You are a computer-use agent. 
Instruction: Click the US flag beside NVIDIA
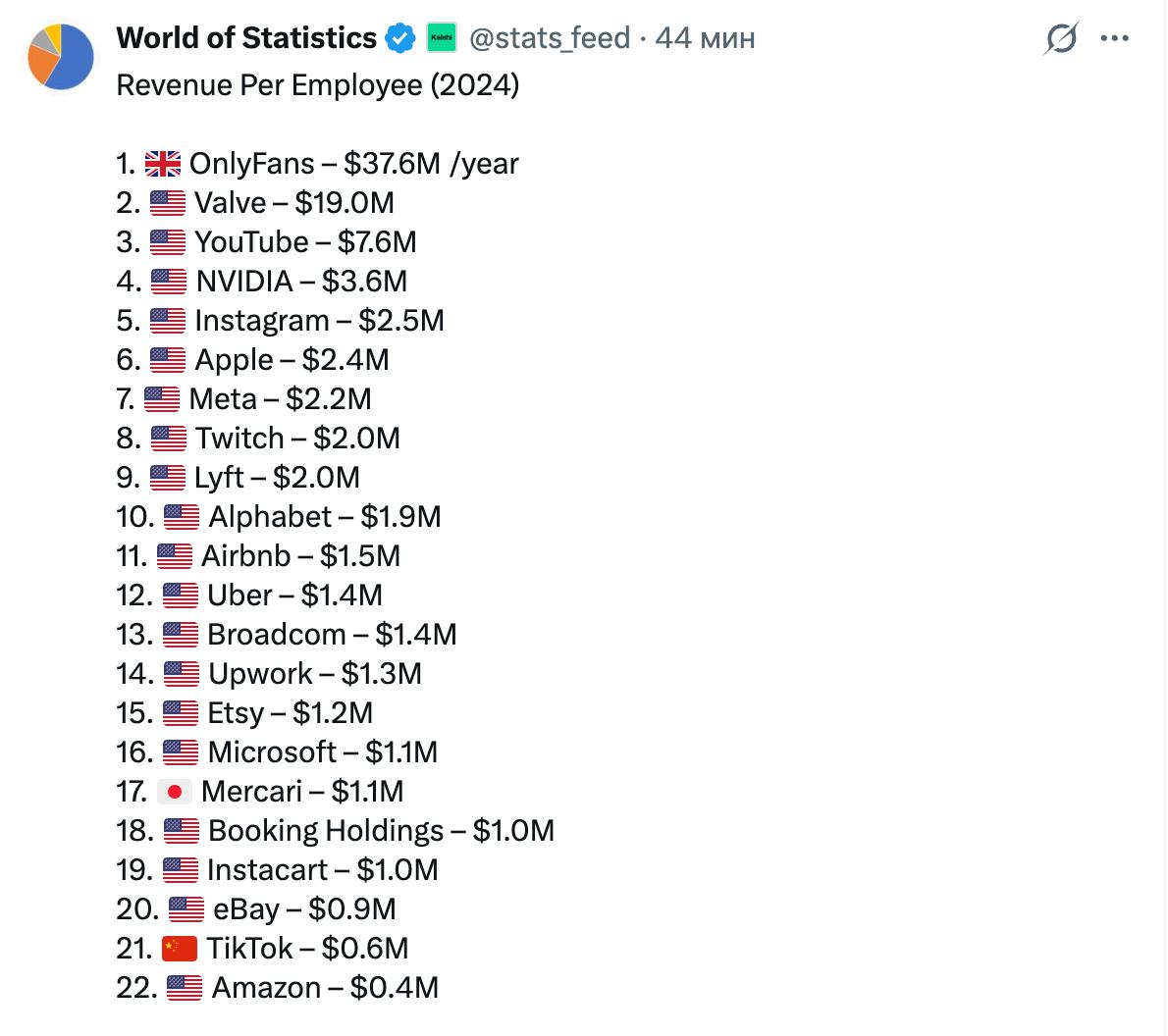click(169, 282)
